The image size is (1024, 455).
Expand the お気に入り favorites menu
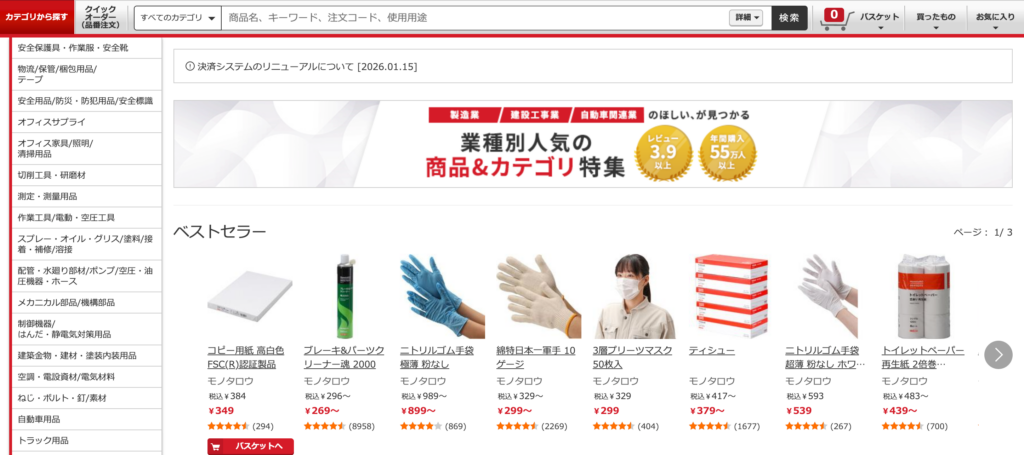coord(995,20)
